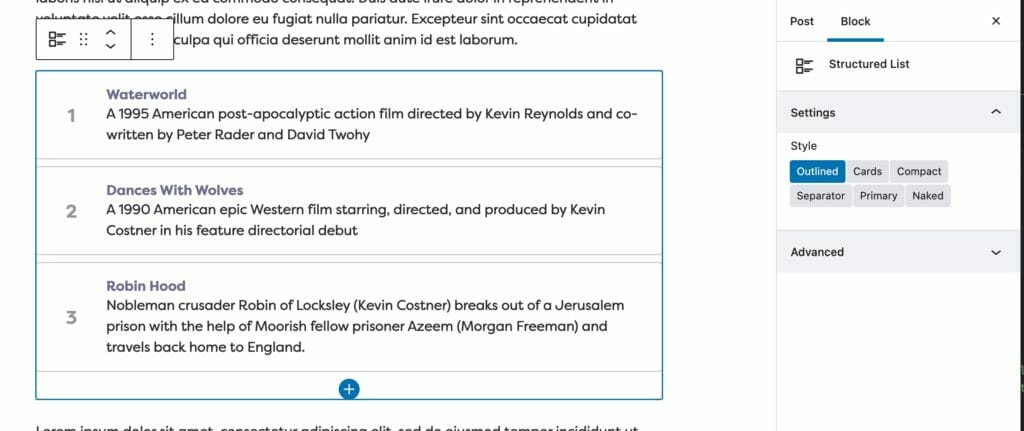
Task: Select the Block tab
Action: coord(855,21)
